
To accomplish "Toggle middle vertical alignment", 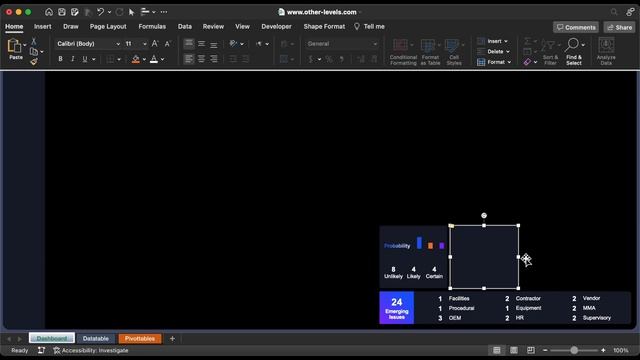I will 202,44.
